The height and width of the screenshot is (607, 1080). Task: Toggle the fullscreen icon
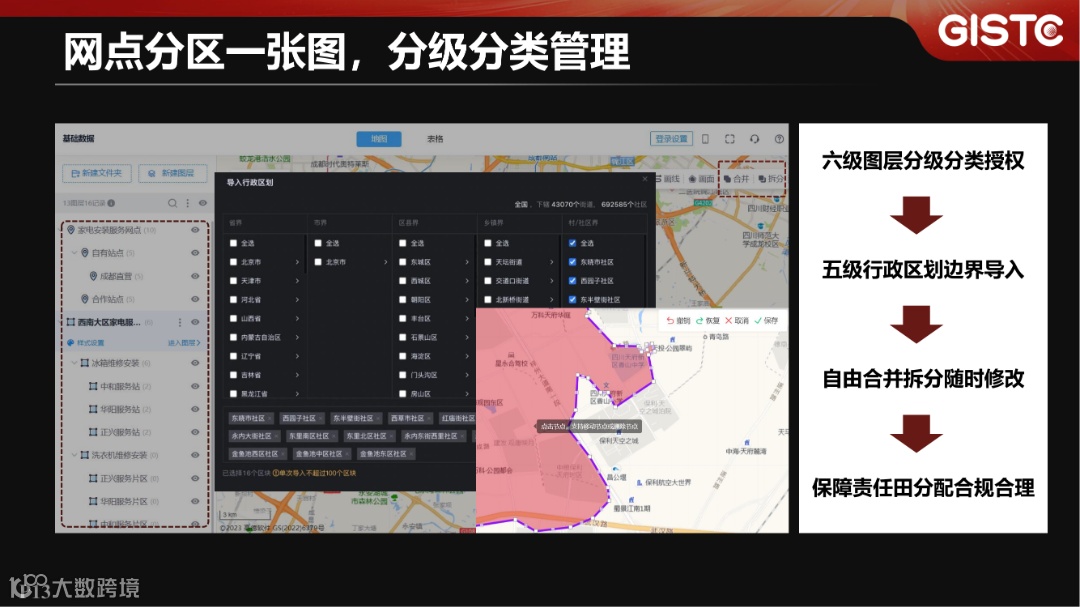click(730, 138)
